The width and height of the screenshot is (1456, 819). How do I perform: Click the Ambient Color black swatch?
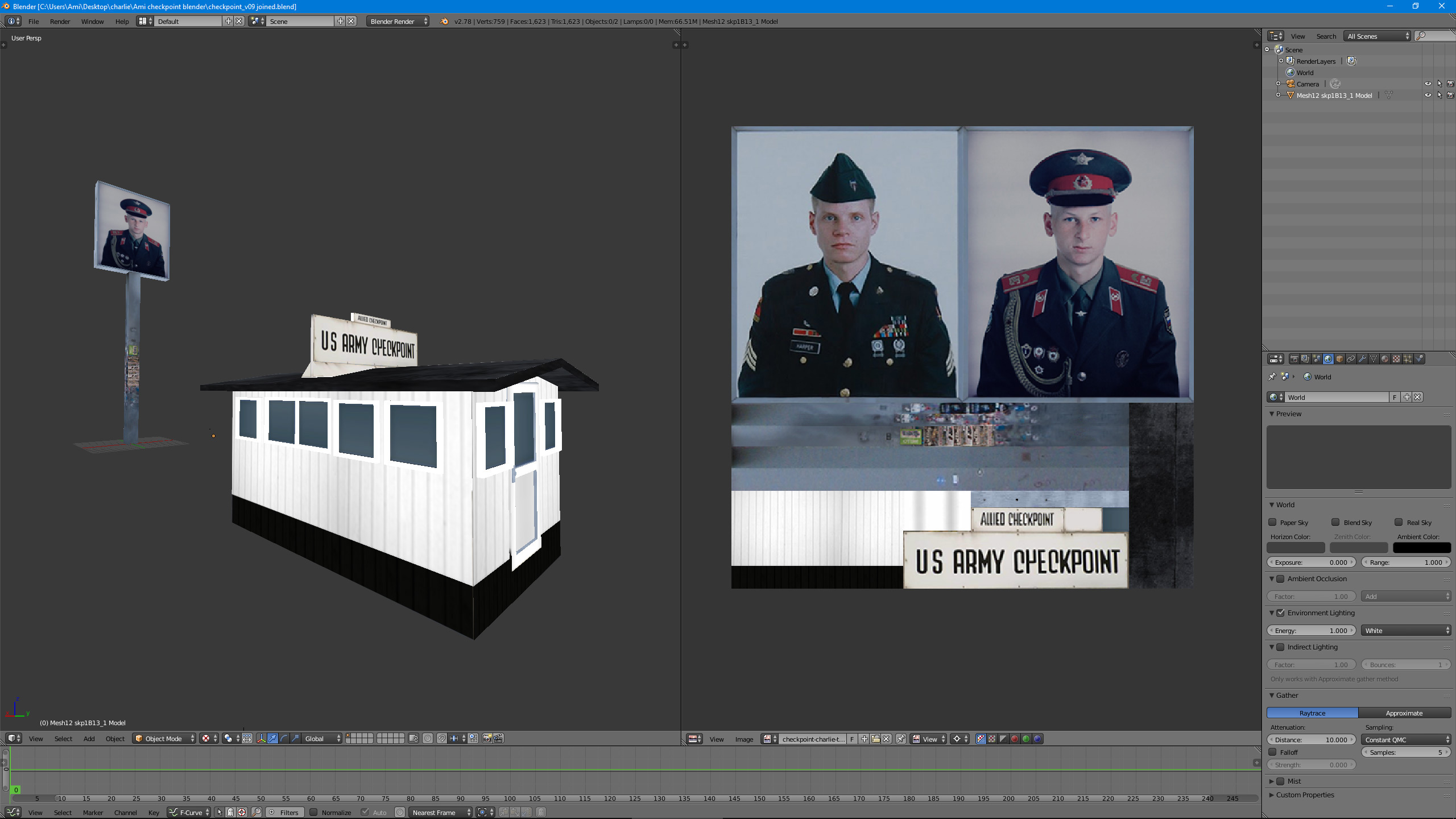click(x=1421, y=548)
